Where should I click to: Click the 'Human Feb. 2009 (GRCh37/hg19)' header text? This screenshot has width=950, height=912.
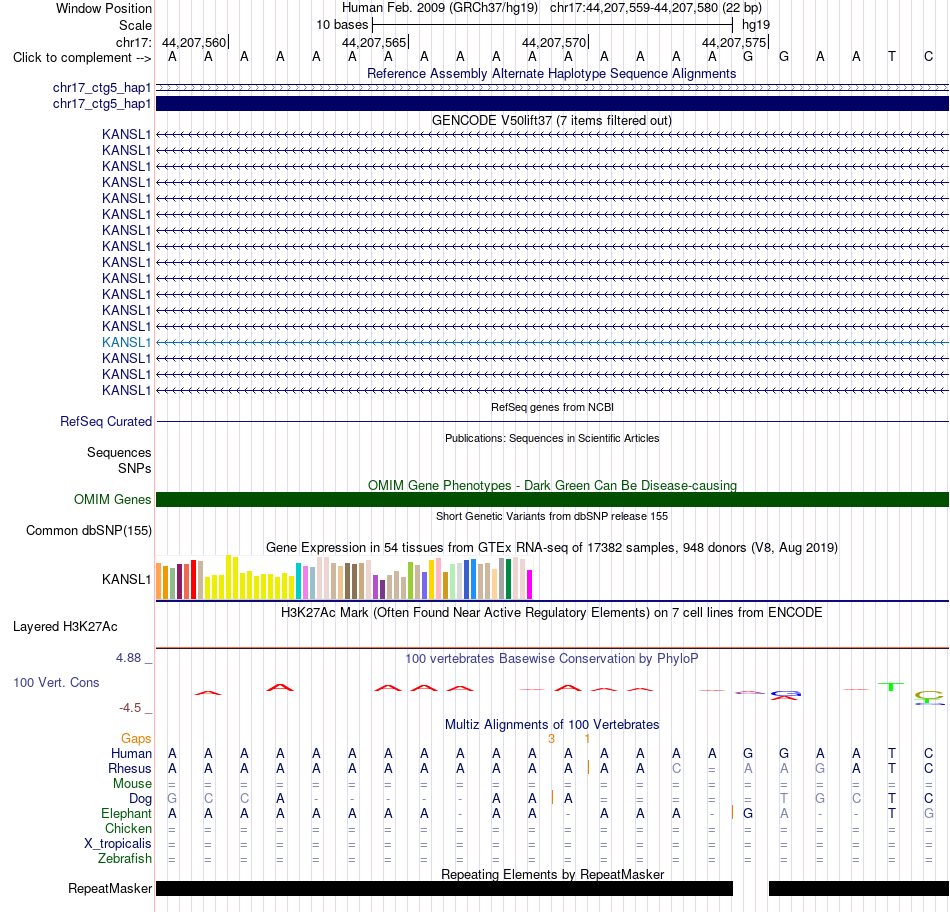(440, 8)
